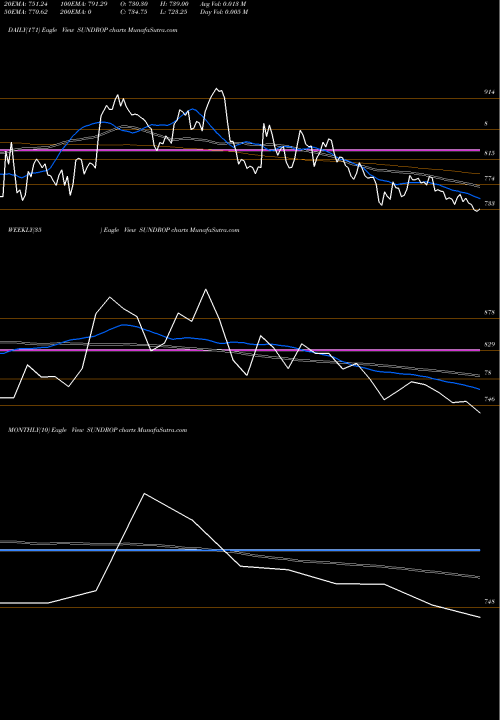Click the 878 price label on weekly chart
The width and height of the screenshot is (500, 720).
tap(489, 312)
